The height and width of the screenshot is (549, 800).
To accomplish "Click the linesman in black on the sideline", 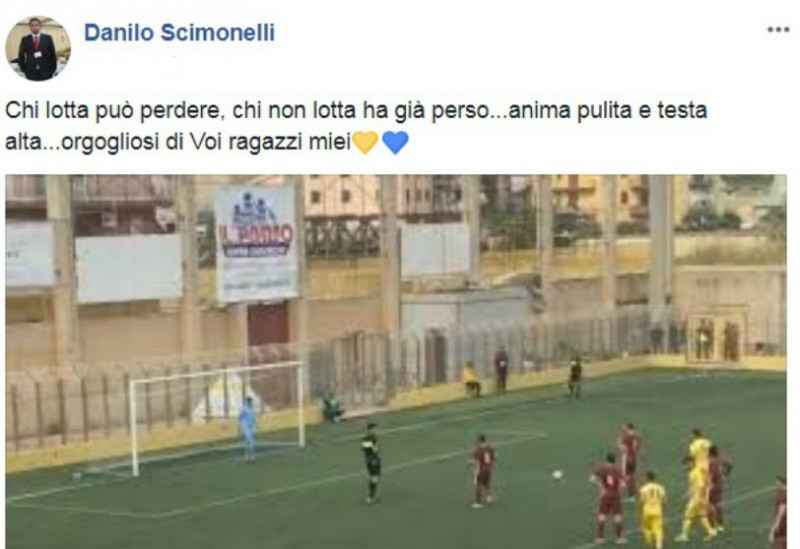I will coord(575,377).
